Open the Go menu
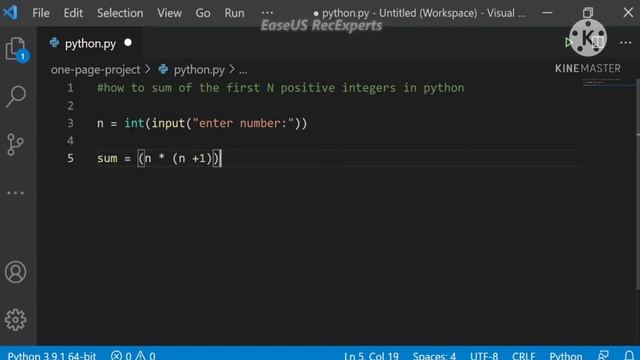 coord(203,13)
